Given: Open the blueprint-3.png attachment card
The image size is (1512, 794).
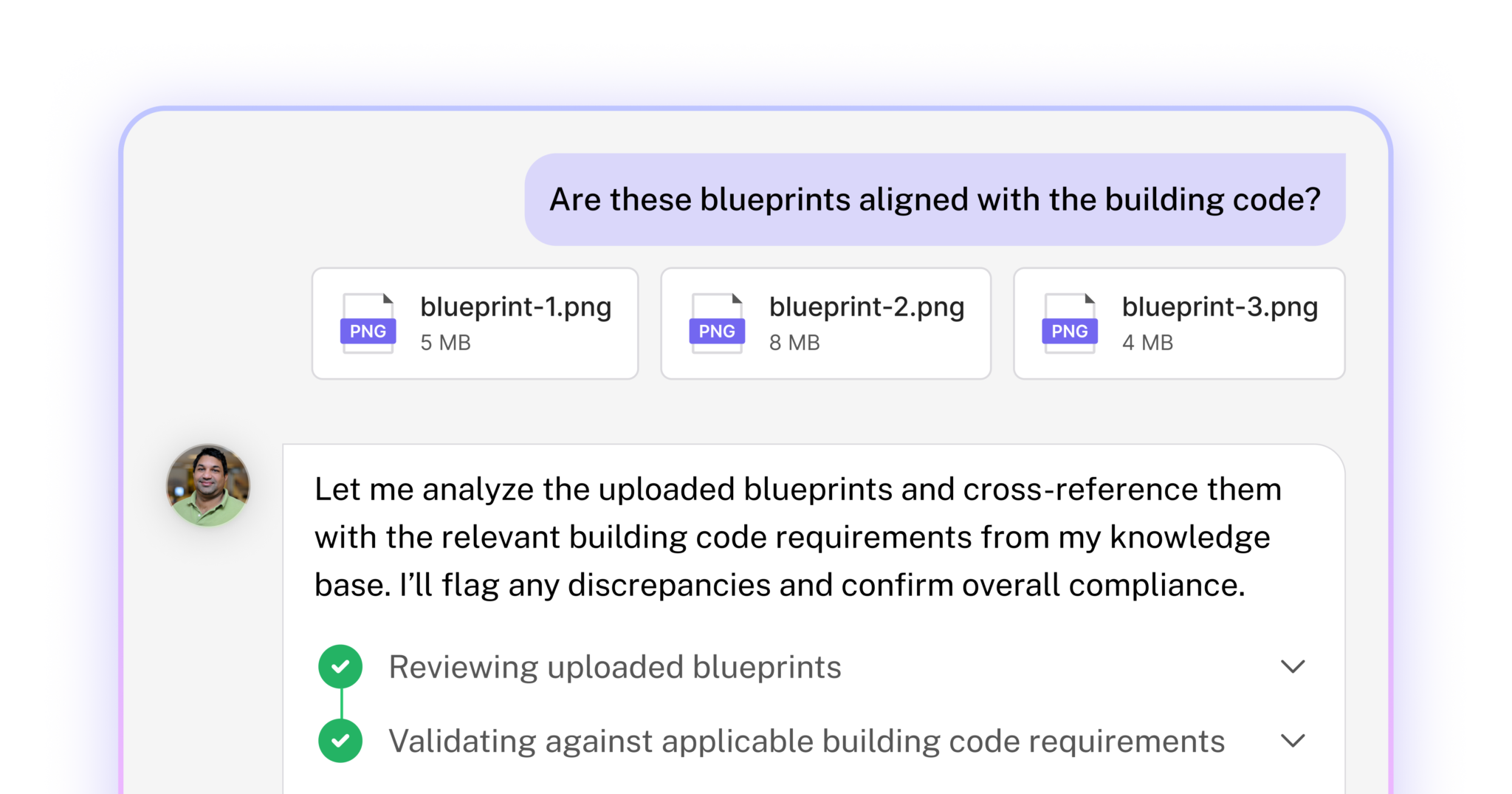Looking at the screenshot, I should tap(1179, 323).
